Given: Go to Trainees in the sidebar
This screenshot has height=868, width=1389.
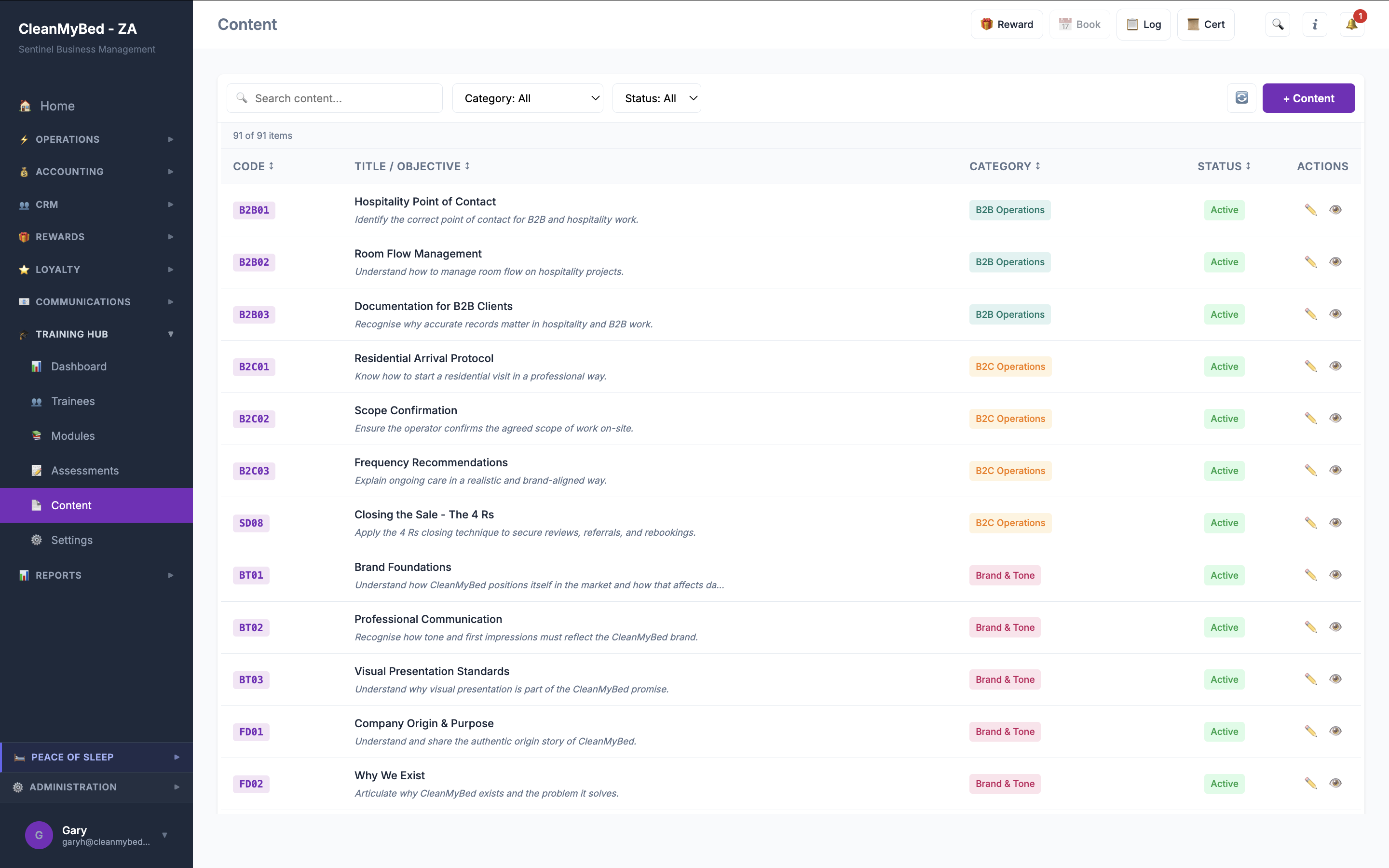Looking at the screenshot, I should coord(73,401).
